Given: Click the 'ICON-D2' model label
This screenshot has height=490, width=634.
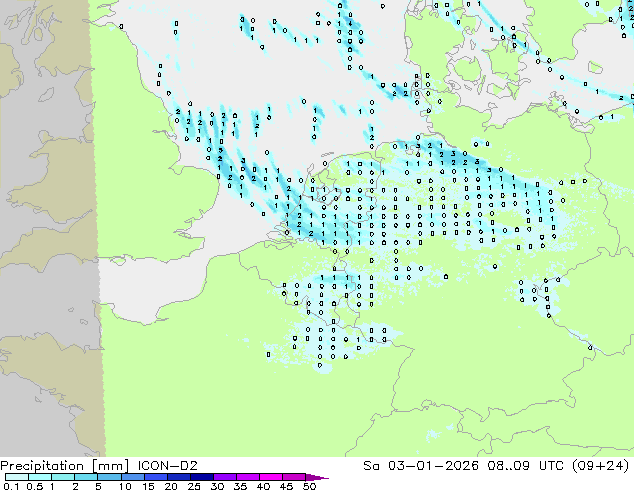Looking at the screenshot, I should 167,466.
